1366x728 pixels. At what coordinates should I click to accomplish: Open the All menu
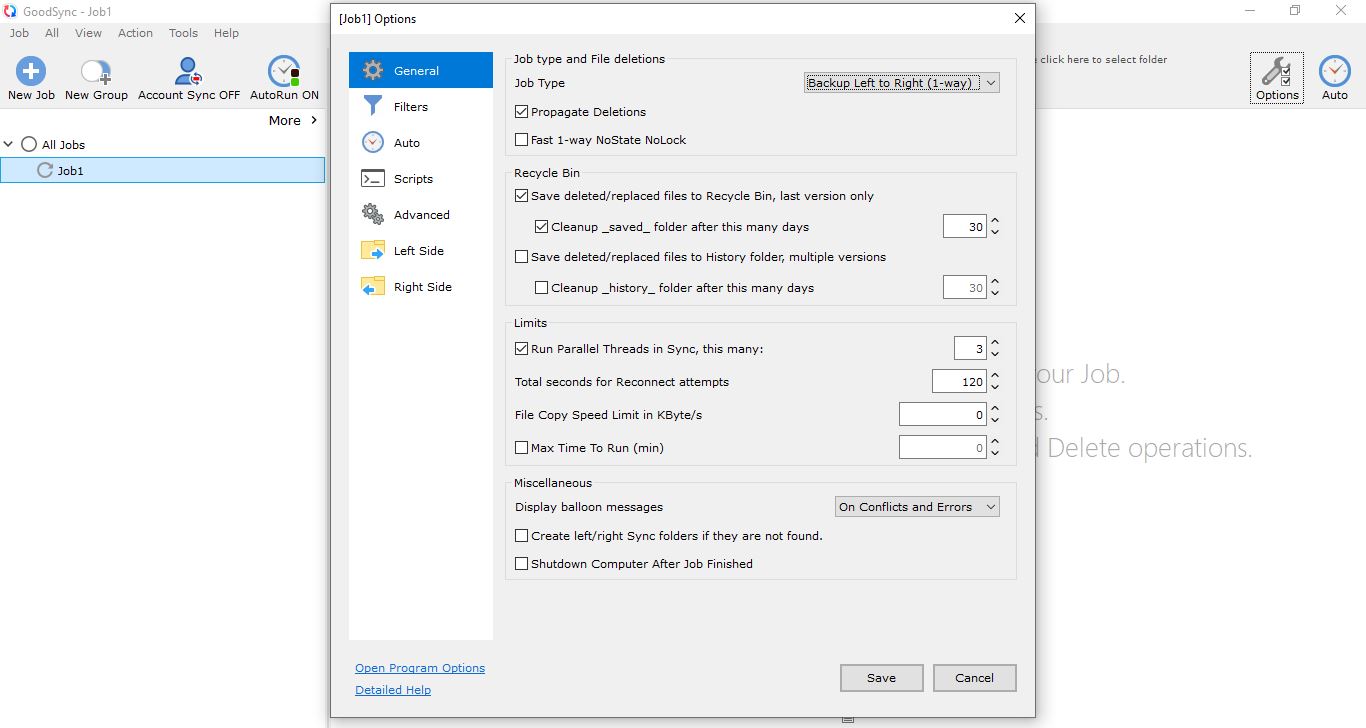coord(52,33)
